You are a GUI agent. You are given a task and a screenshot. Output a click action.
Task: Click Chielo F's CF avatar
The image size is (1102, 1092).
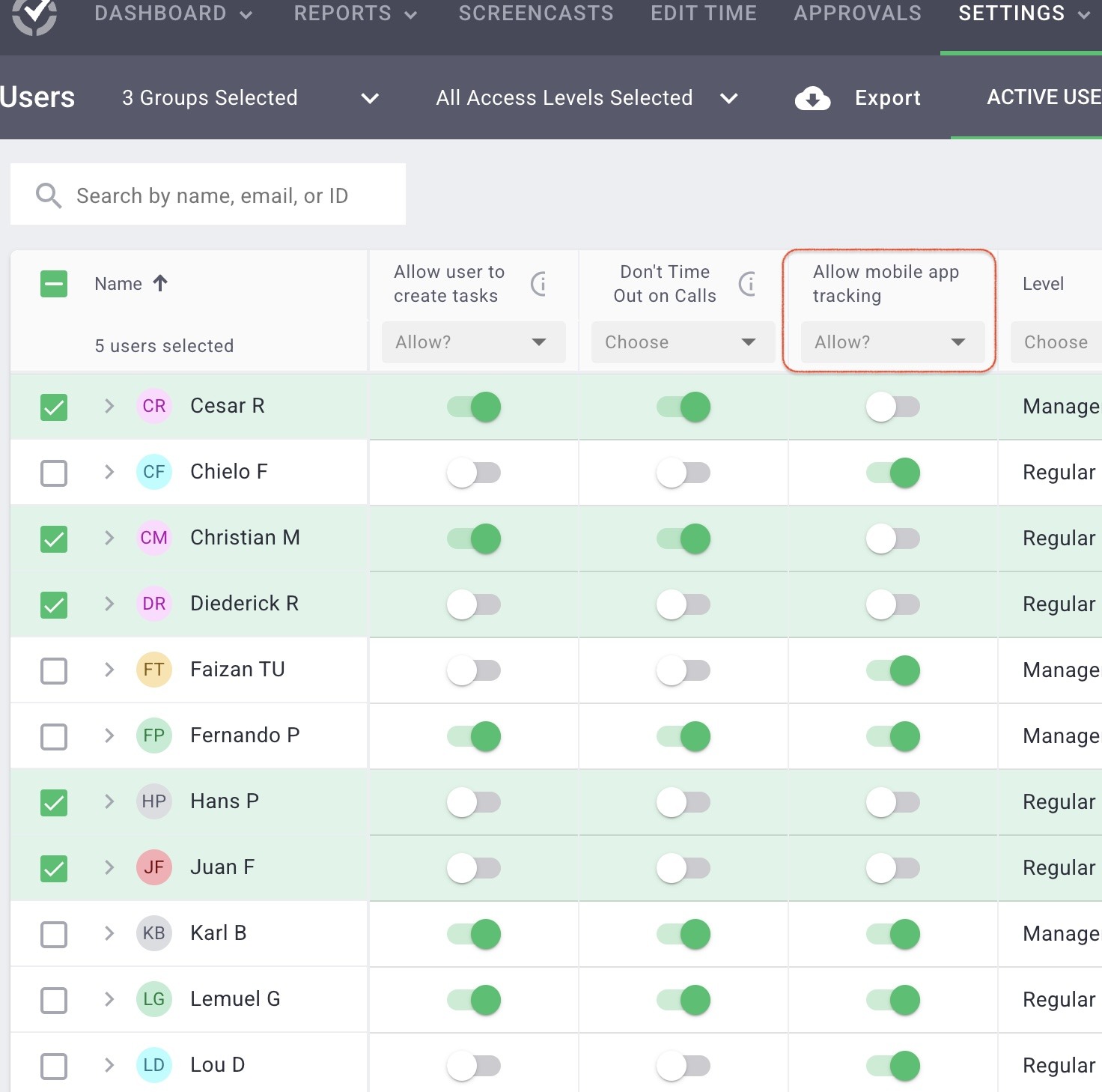click(x=154, y=472)
